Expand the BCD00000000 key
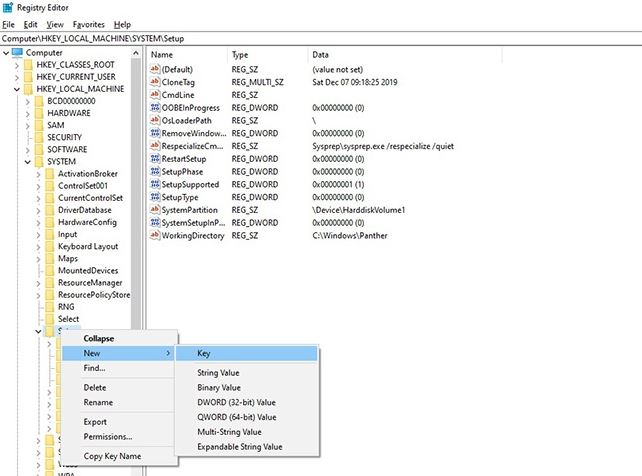Screen dimensions: 642x476 [27, 102]
